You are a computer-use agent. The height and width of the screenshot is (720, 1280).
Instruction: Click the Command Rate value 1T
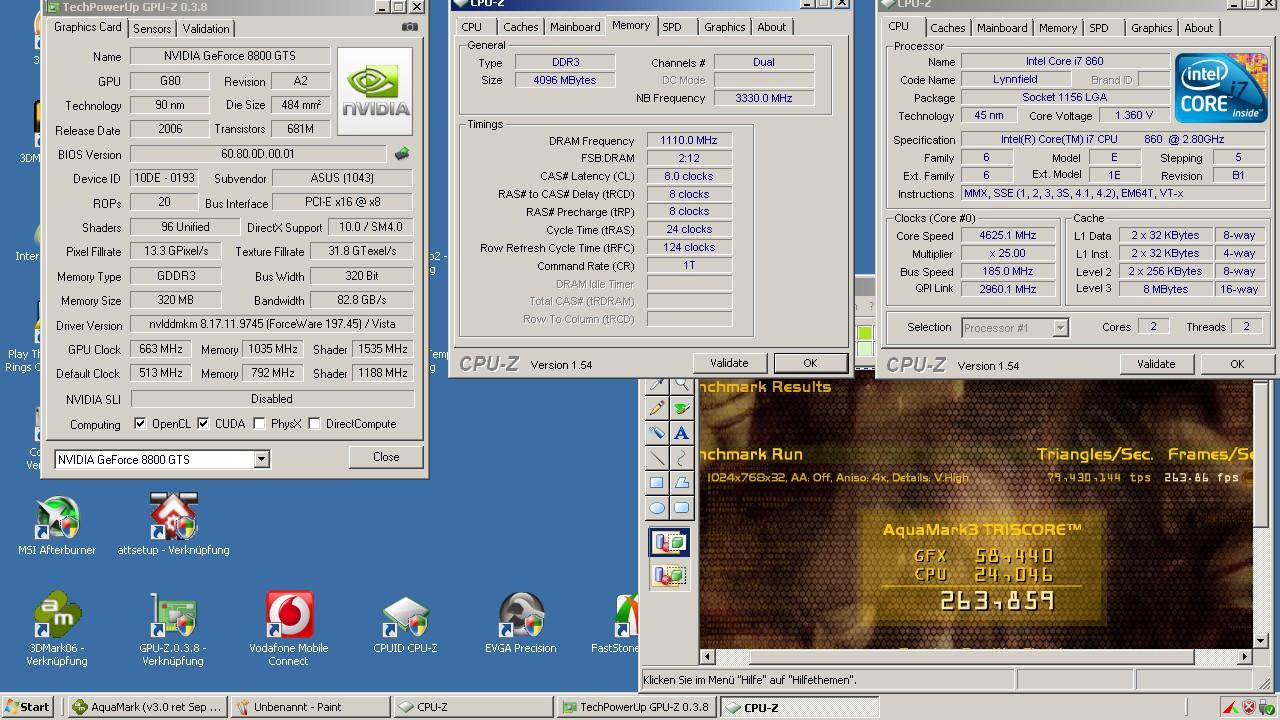[689, 265]
